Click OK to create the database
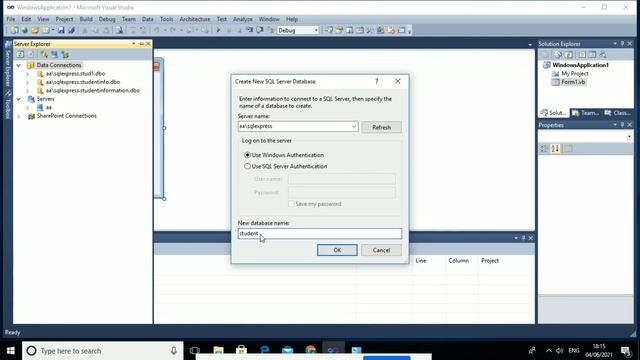Screen dimensions: 640x360 pos(337,250)
